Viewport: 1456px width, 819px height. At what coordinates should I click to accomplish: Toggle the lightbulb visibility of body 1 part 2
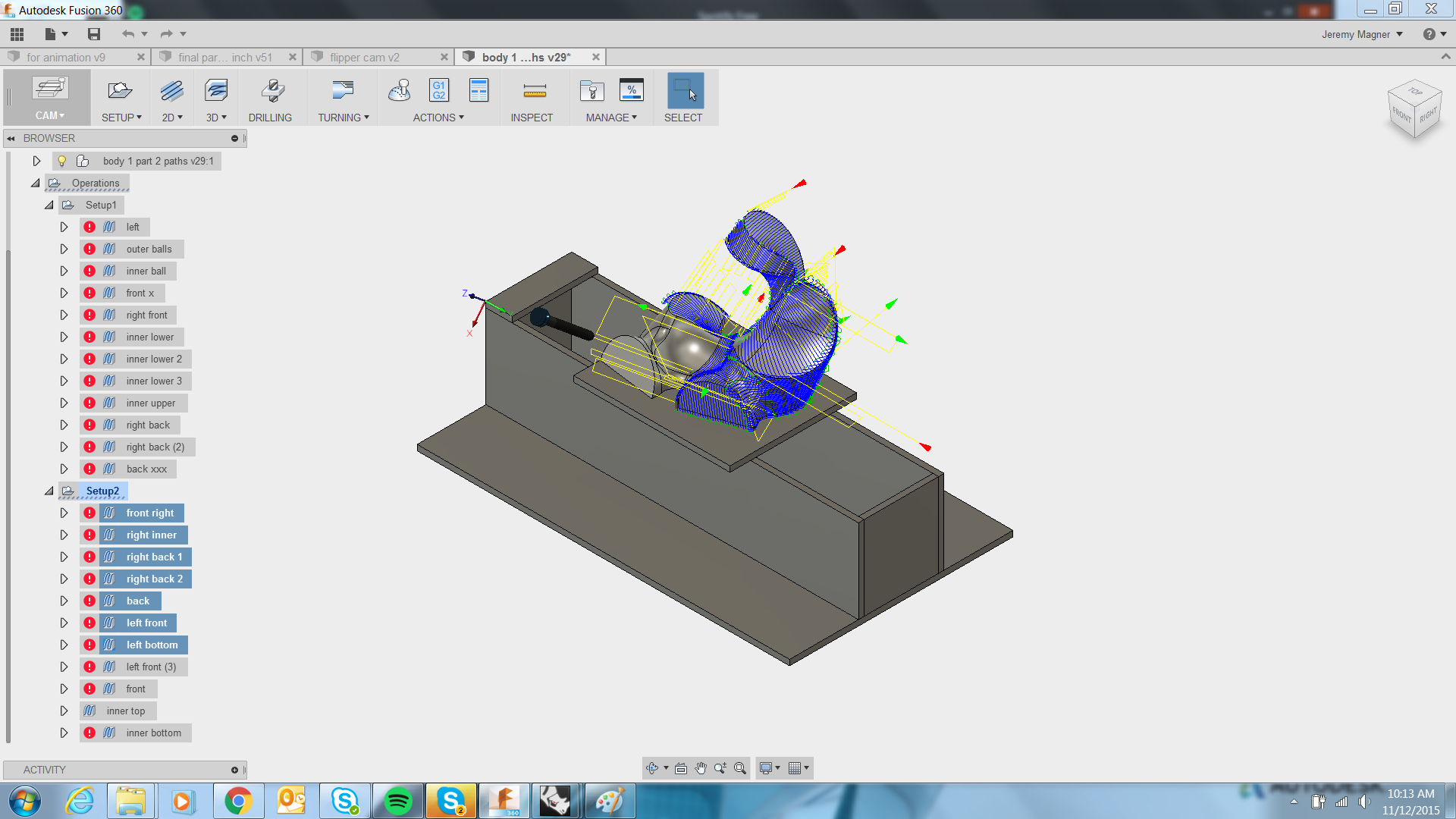pos(62,161)
